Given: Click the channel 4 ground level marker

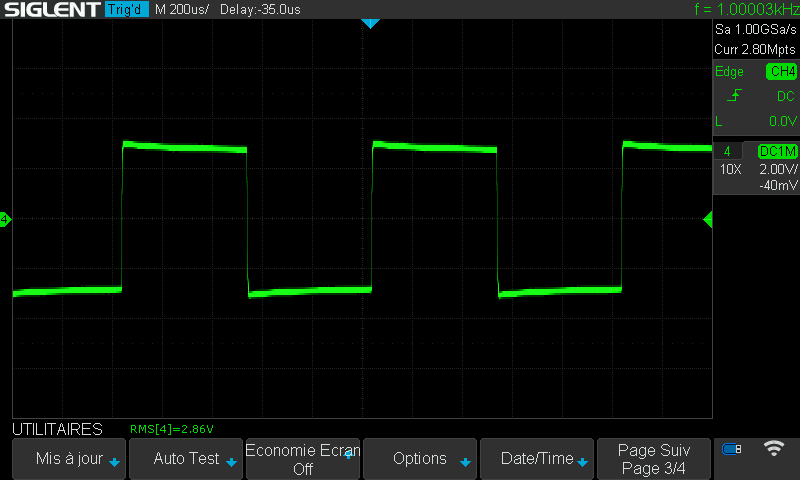Looking at the screenshot, I should click(5, 219).
